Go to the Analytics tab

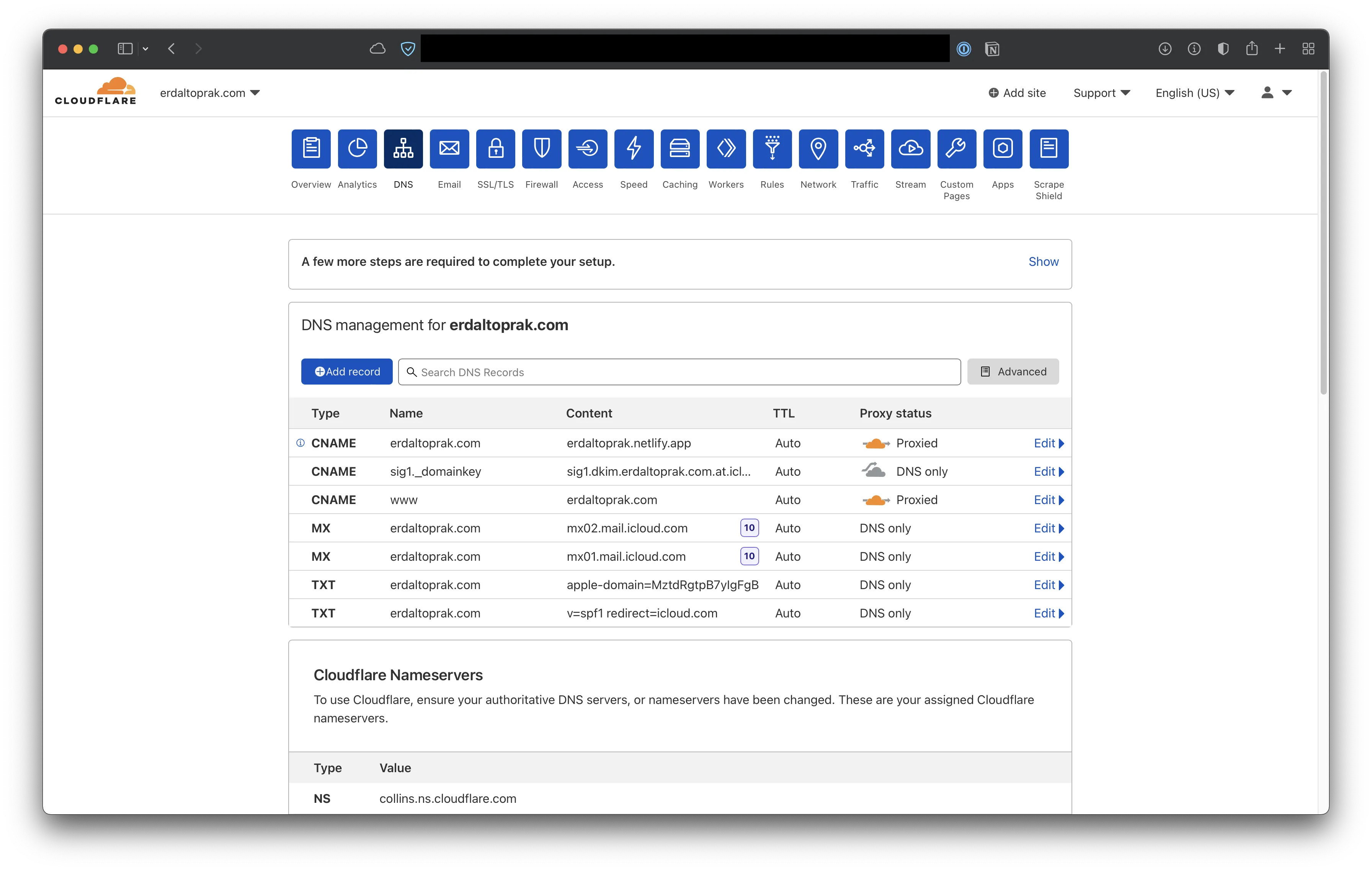coord(357,149)
